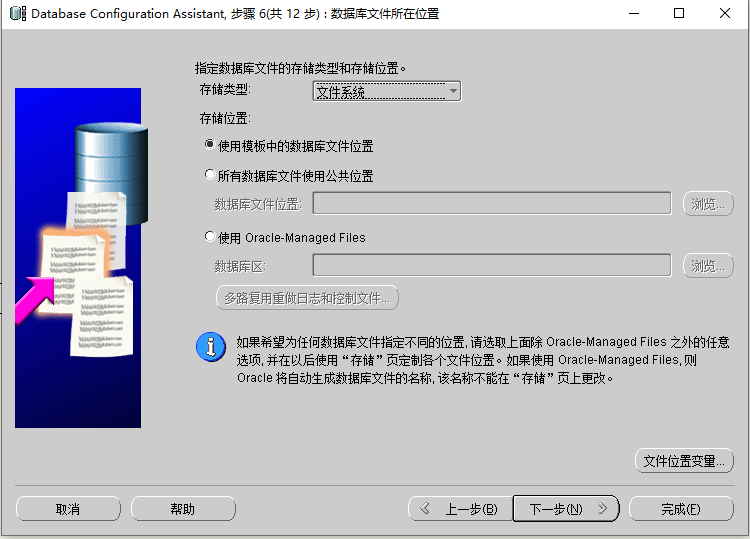Click the 数据库区 input field
The width and height of the screenshot is (750, 539).
[492, 265]
